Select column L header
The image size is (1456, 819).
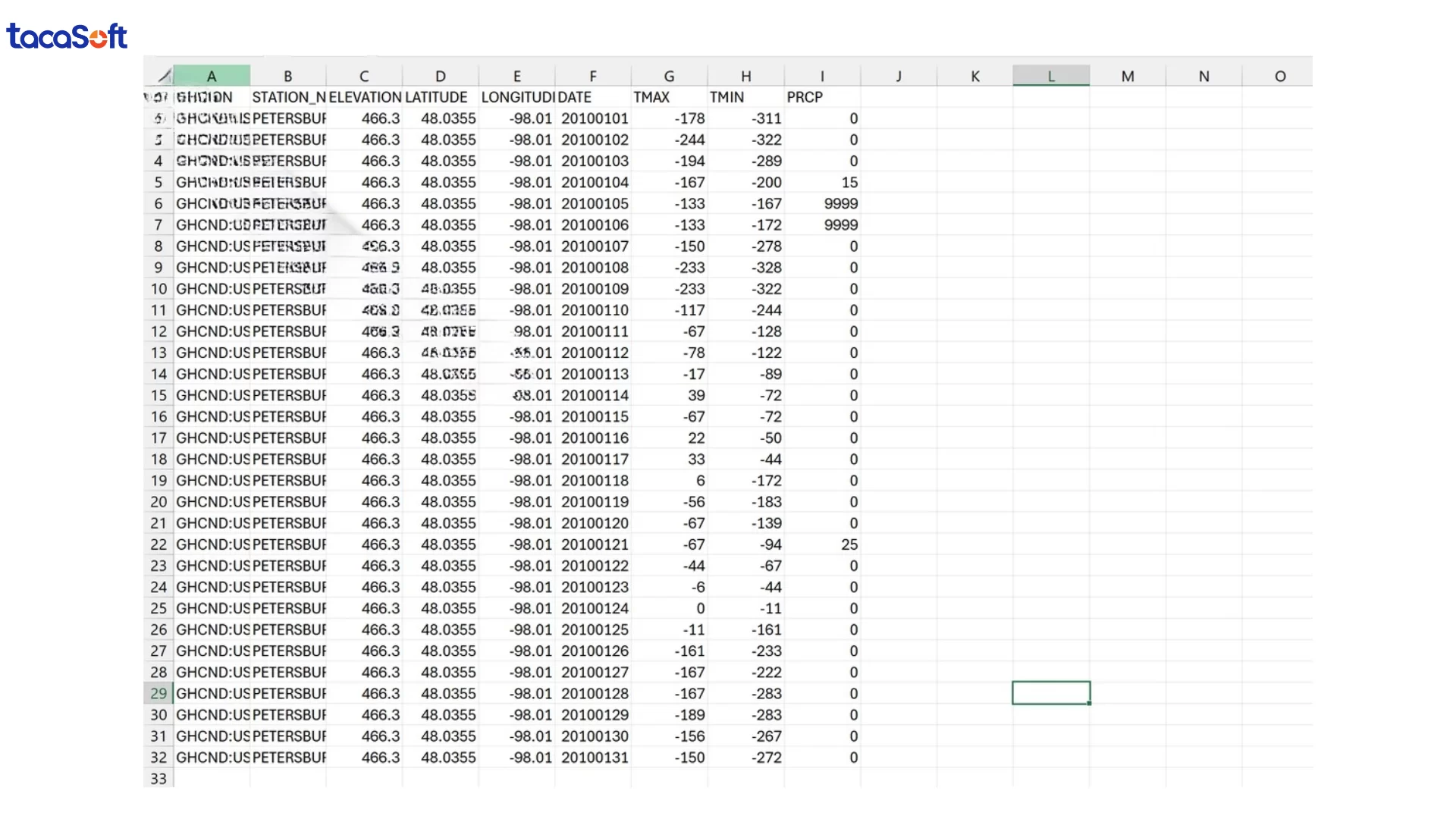(1051, 76)
